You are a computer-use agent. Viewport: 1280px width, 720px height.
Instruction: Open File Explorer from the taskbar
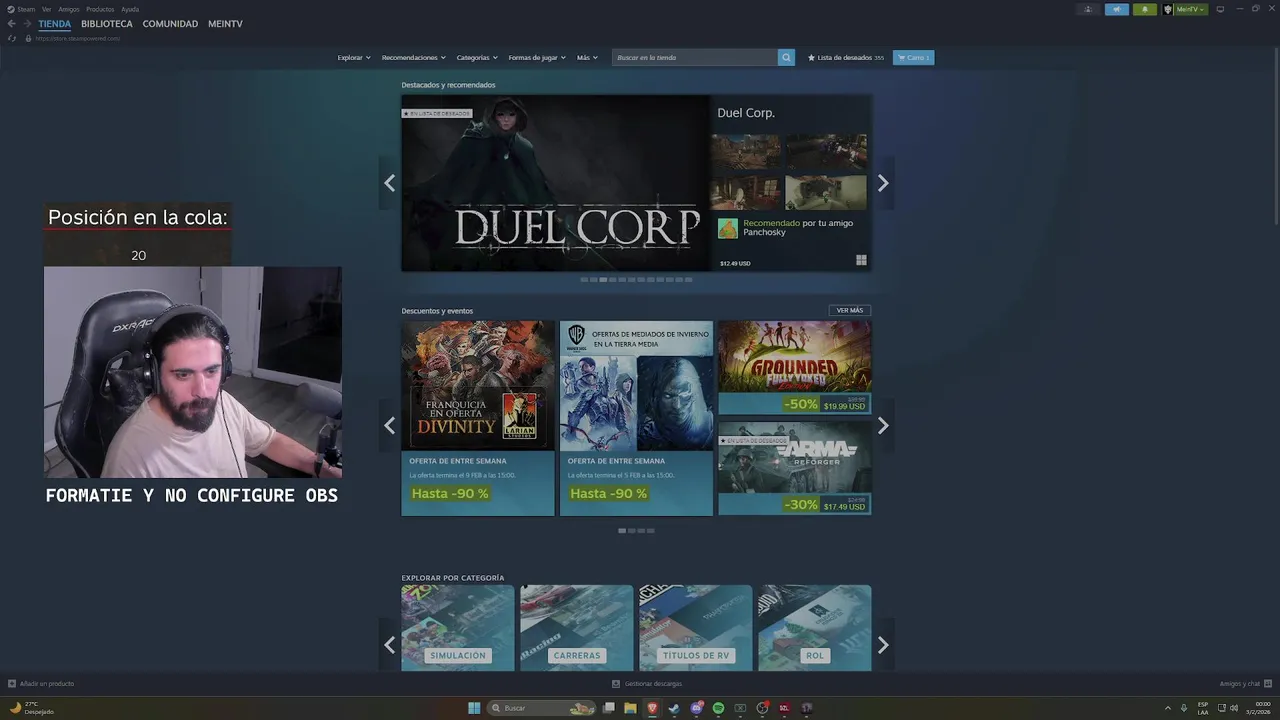(630, 708)
